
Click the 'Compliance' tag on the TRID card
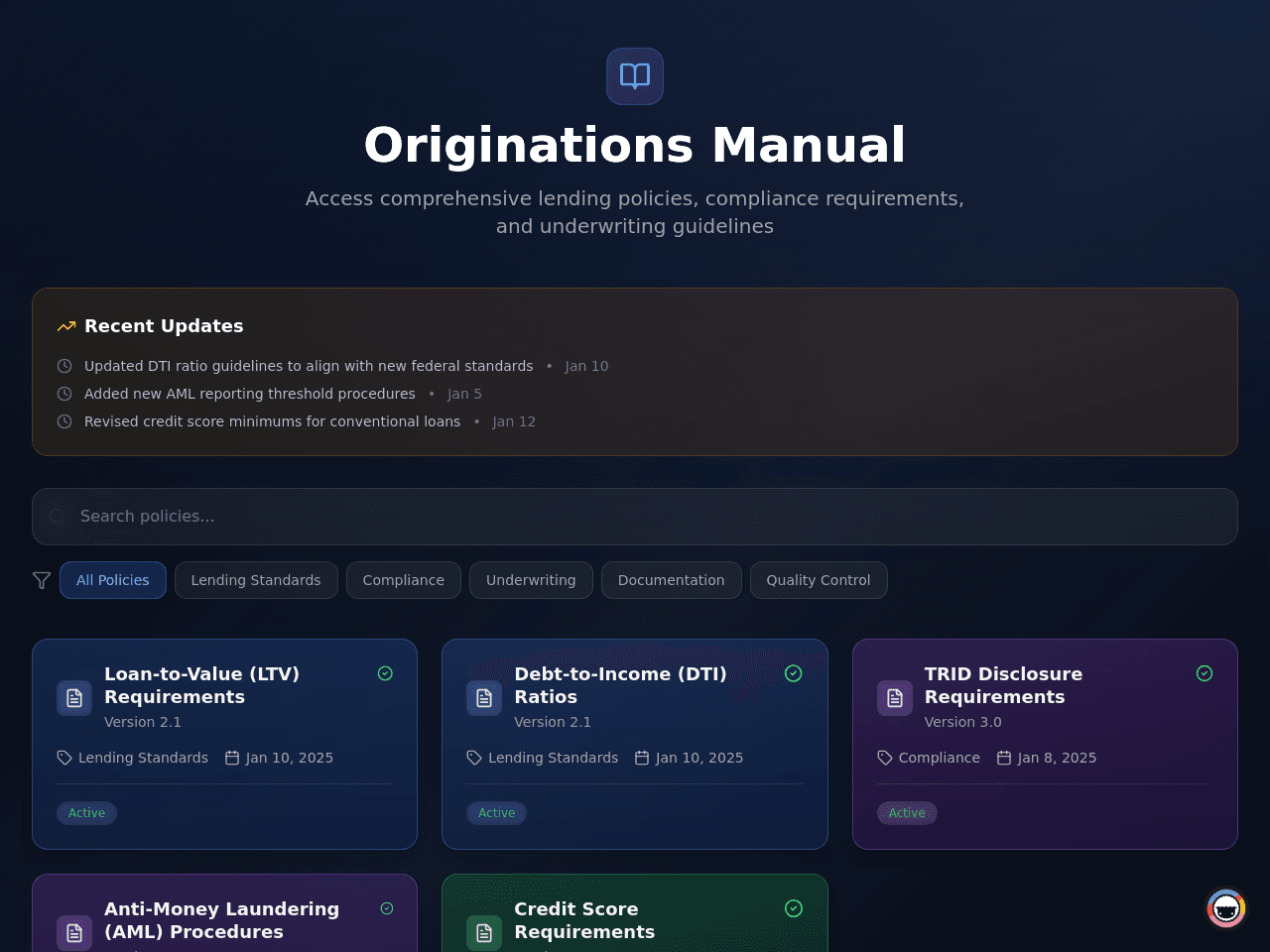940,758
